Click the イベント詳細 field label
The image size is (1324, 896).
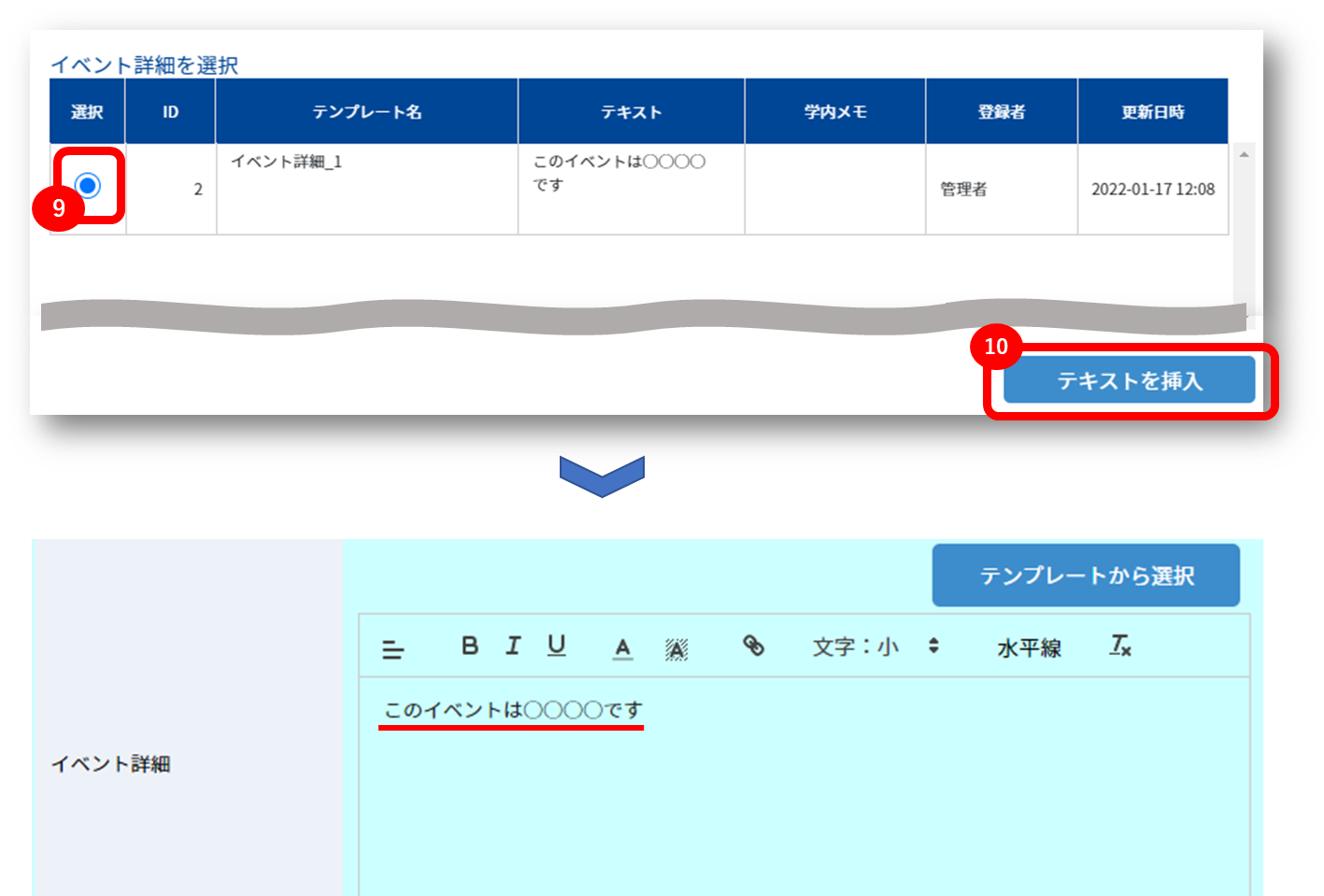tap(110, 763)
